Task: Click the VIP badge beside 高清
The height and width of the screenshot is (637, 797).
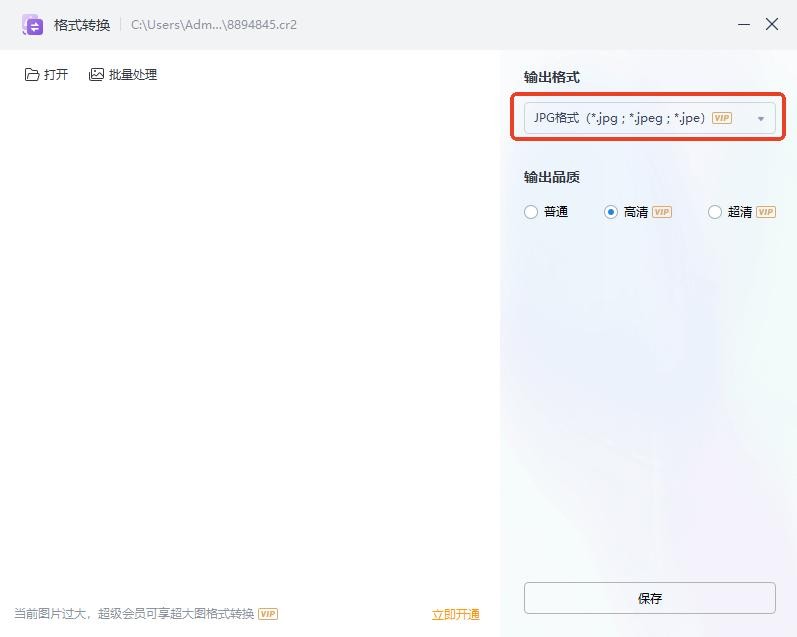Action: tap(661, 212)
